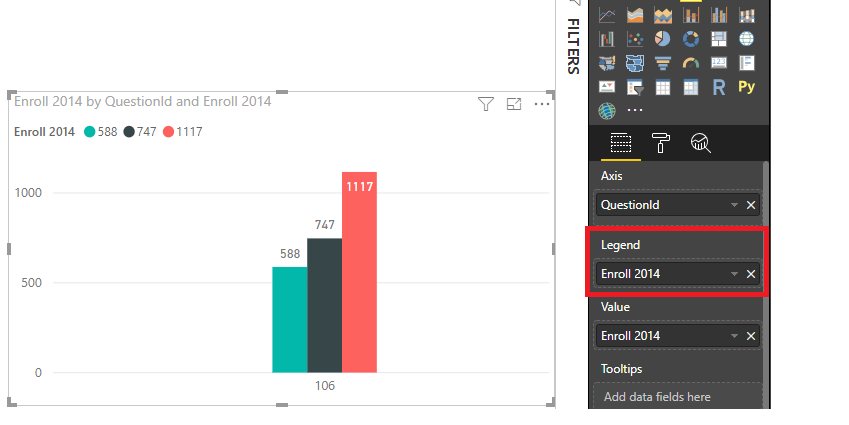Select the Donut chart visualization

691,39
